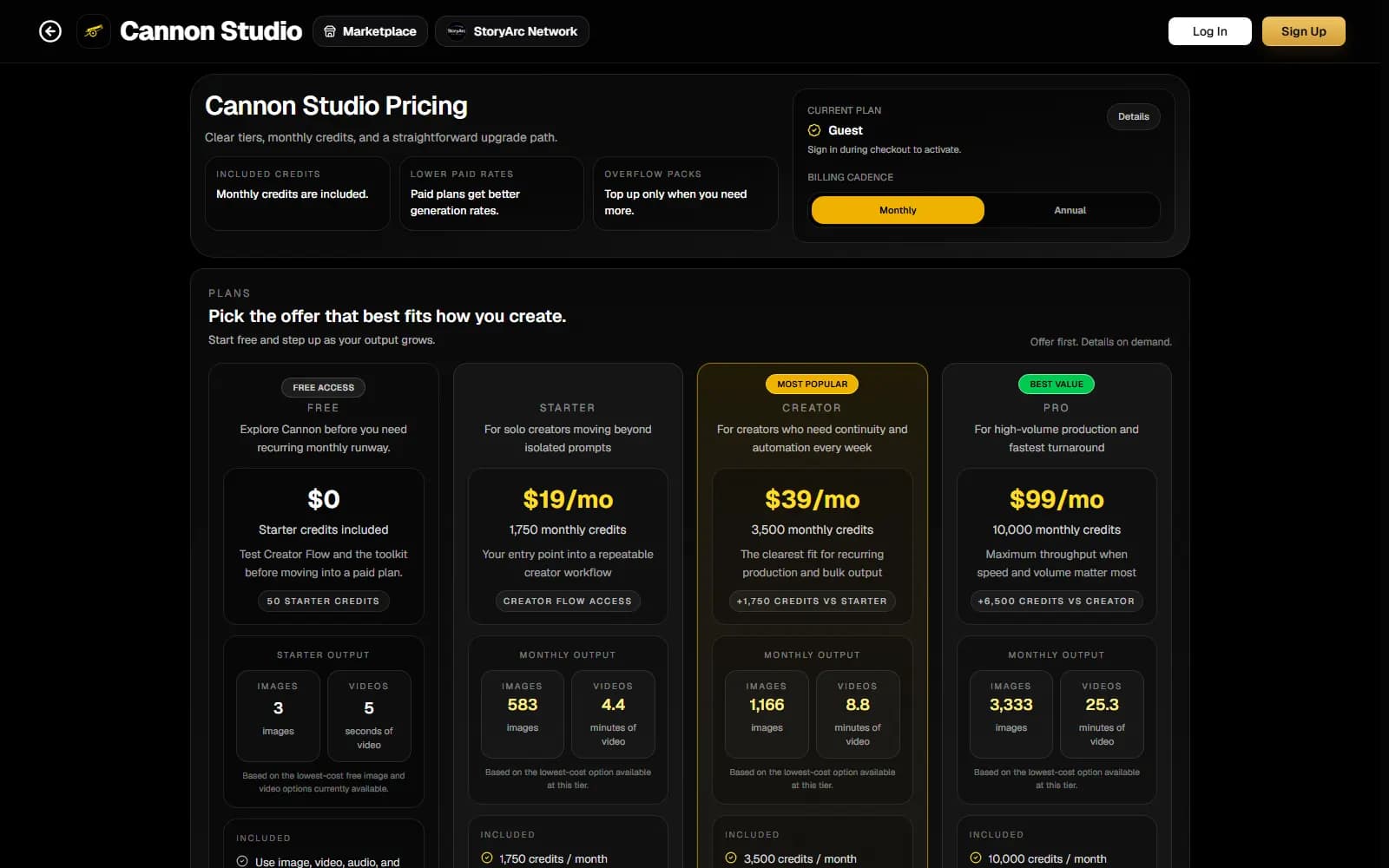The width and height of the screenshot is (1389, 868).
Task: Click the $19/mo Starter price
Action: tap(568, 499)
